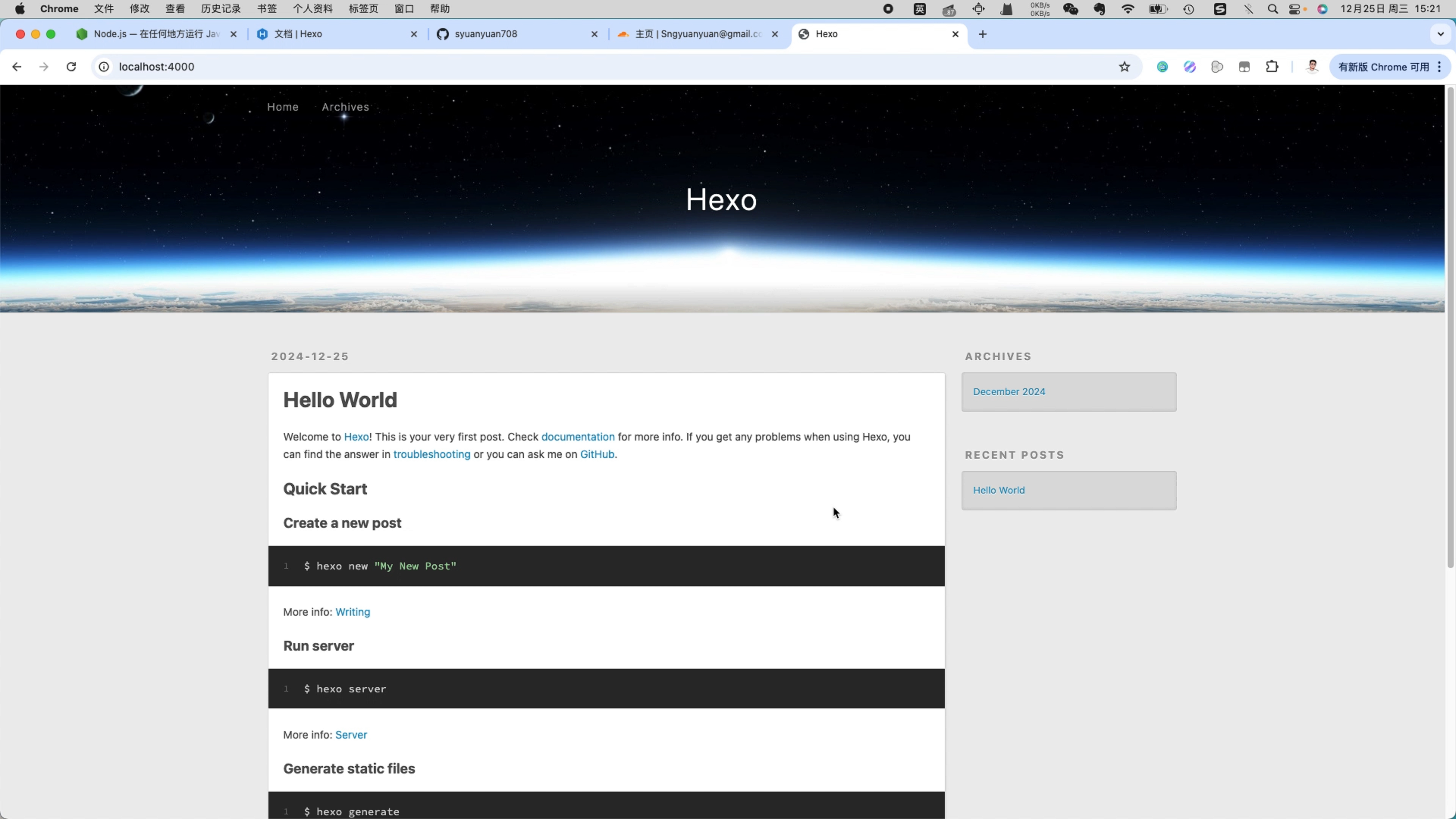Open the 标签页 menu
Image resolution: width=1456 pixels, height=819 pixels.
364,8
